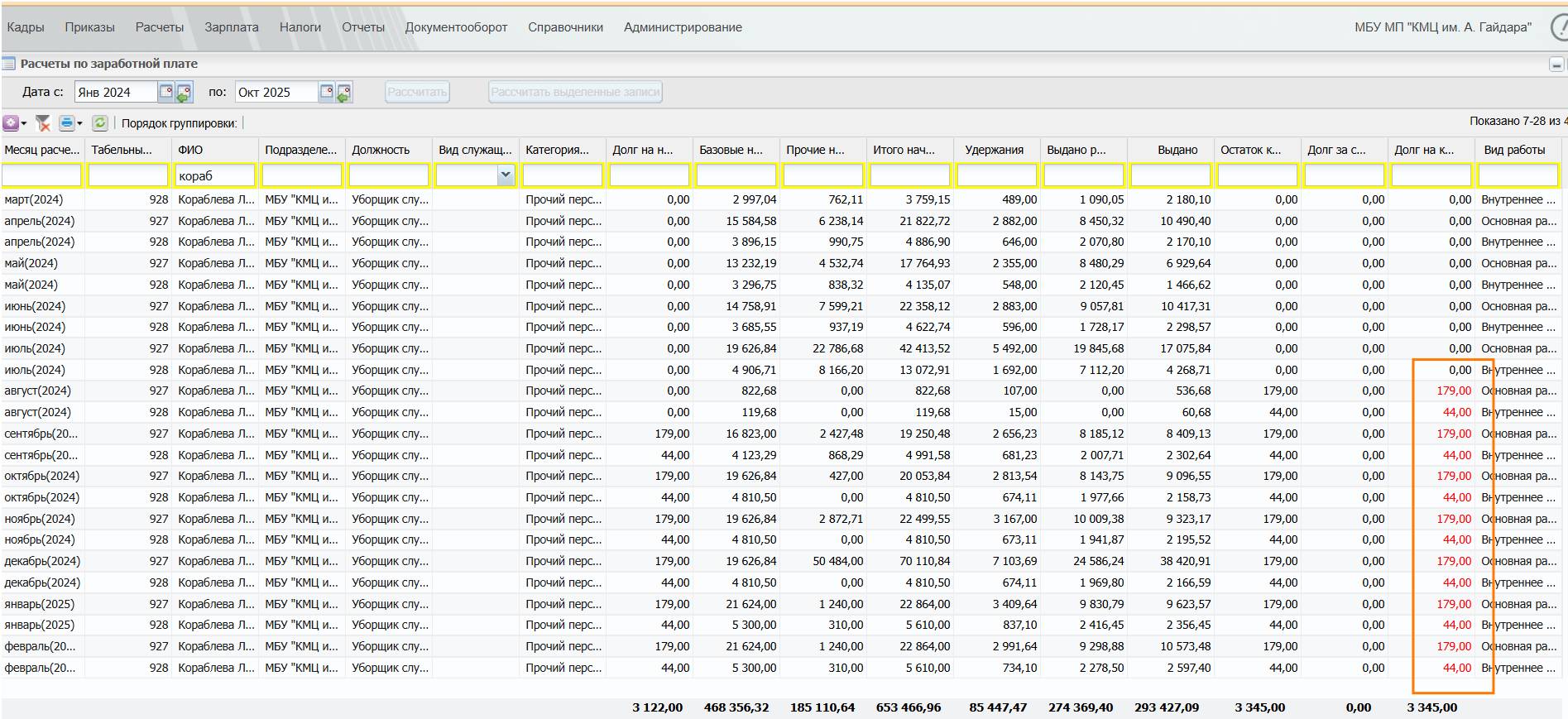Open the Зарплата menu

pyautogui.click(x=231, y=27)
